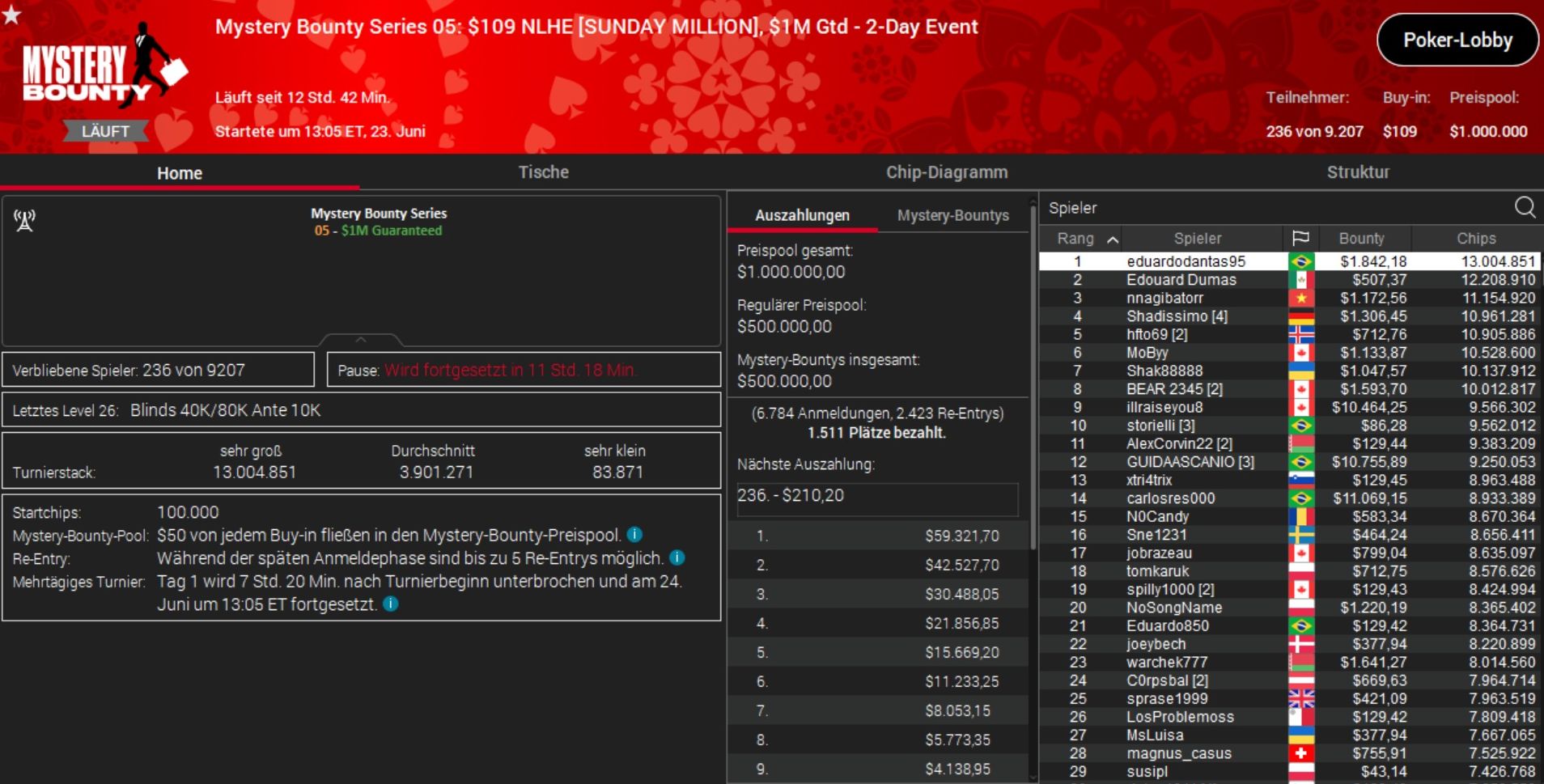The image size is (1544, 784).
Task: Click the broadcast antenna icon in the info panel
Action: [x=25, y=220]
